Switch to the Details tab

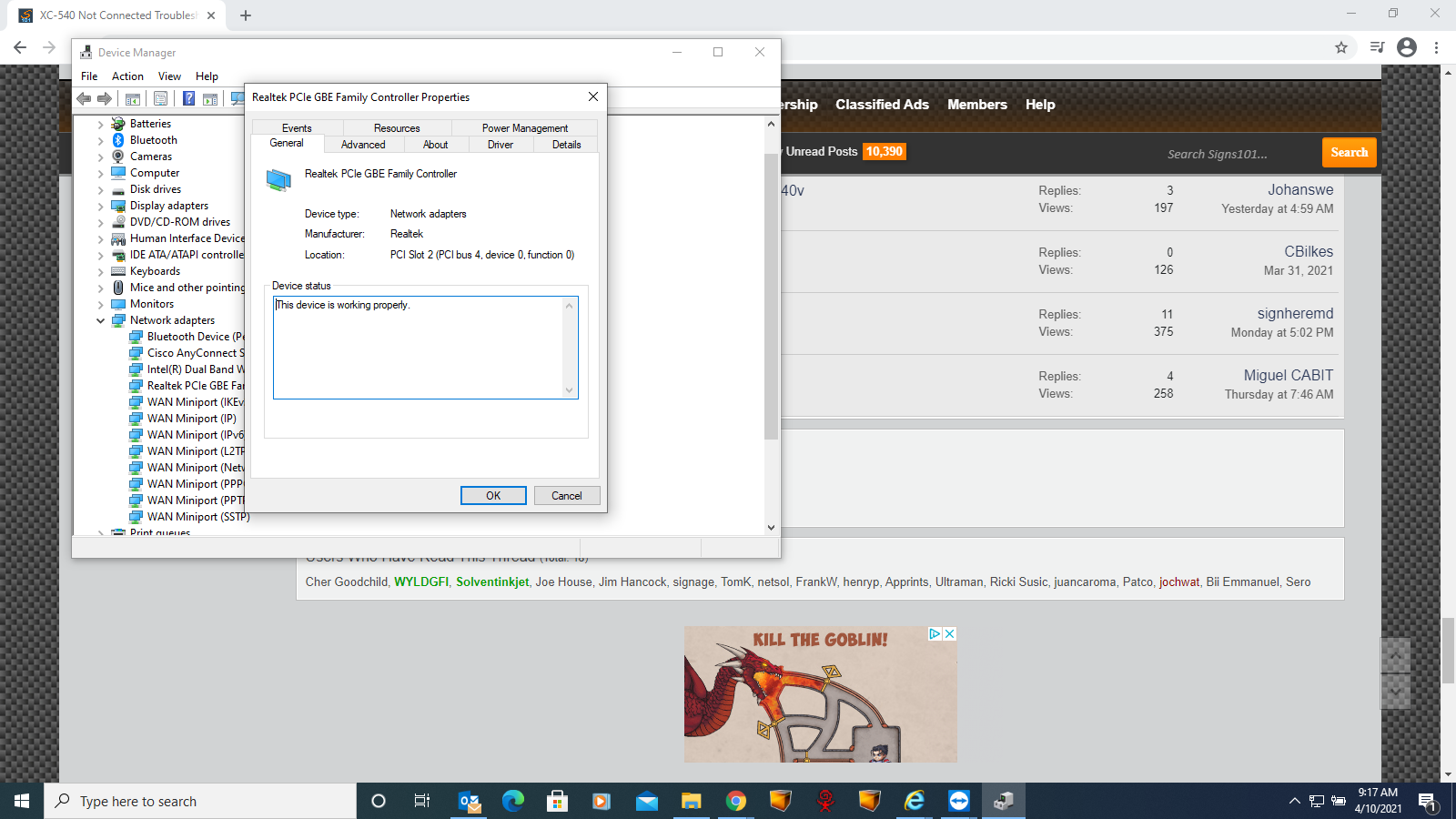(566, 145)
